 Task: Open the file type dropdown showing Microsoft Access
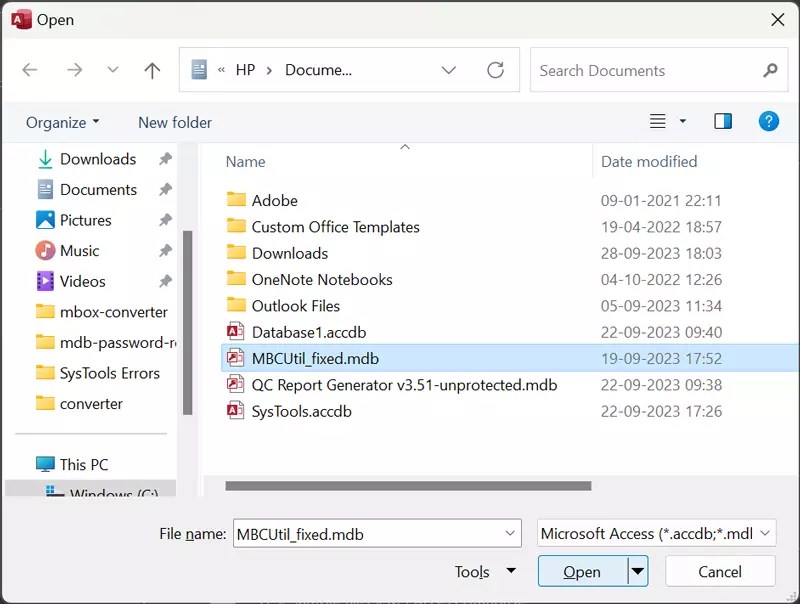(x=657, y=533)
